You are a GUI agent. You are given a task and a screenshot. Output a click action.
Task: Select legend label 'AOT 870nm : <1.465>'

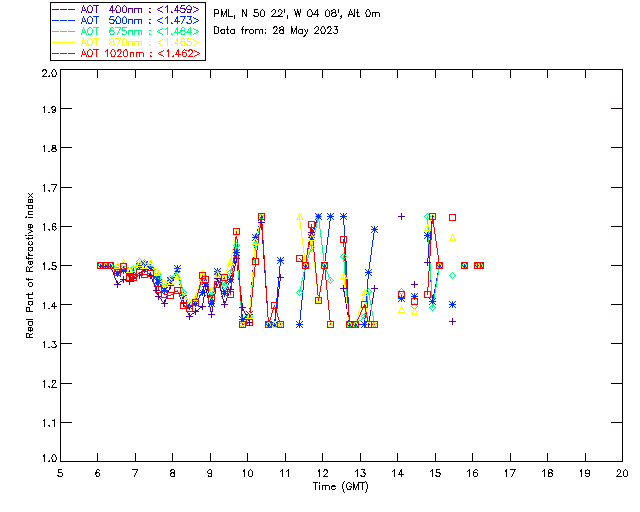140,42
